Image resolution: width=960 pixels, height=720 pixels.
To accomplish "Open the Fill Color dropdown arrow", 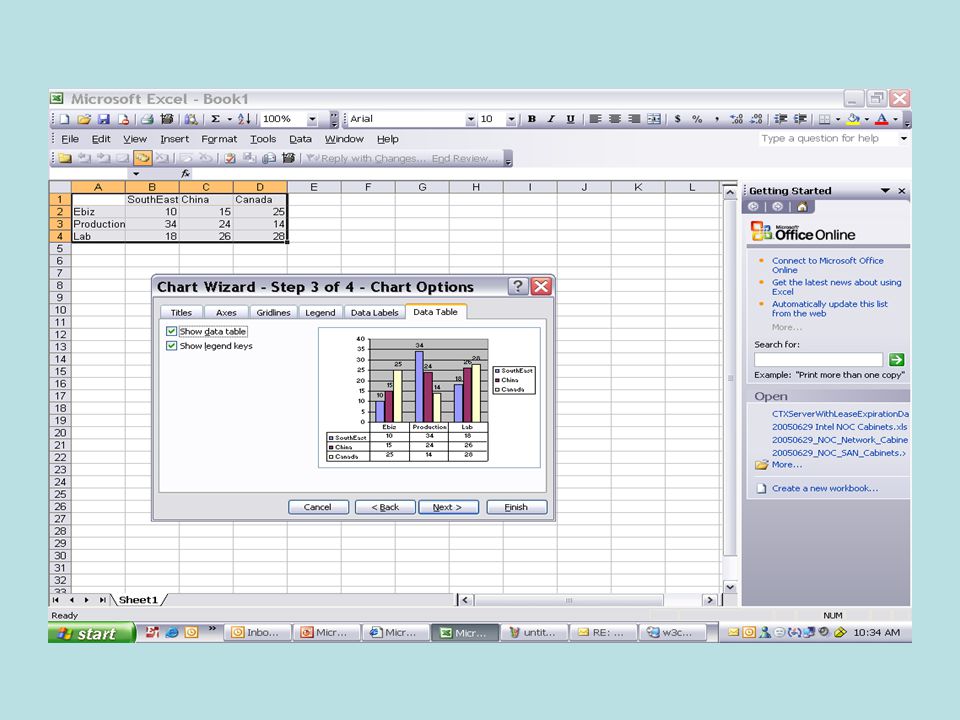I will (x=867, y=119).
